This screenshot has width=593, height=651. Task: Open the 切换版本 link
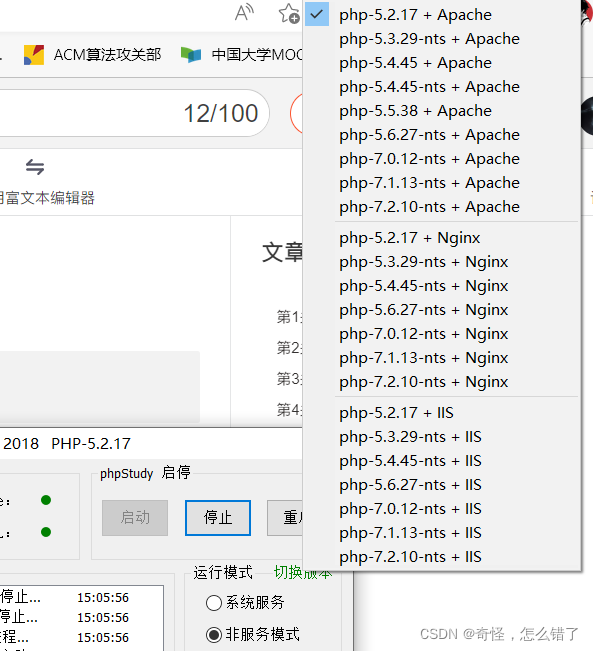(303, 573)
